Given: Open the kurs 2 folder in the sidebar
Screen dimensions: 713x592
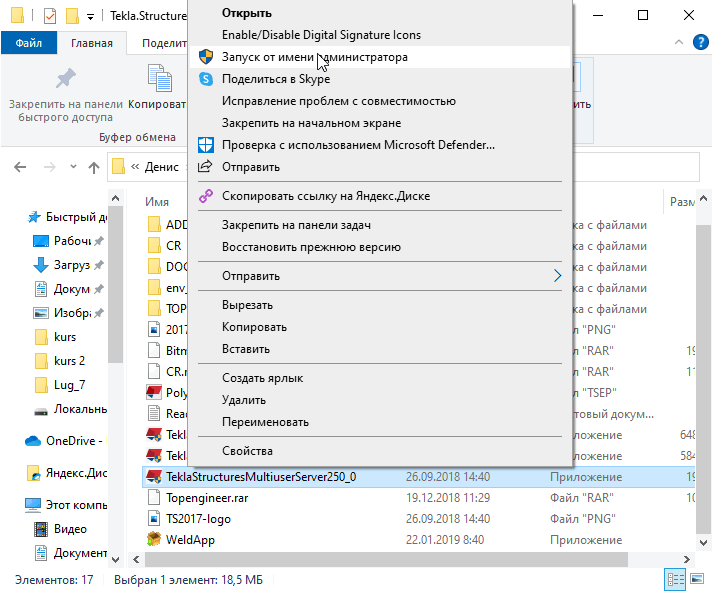Looking at the screenshot, I should tap(60, 361).
